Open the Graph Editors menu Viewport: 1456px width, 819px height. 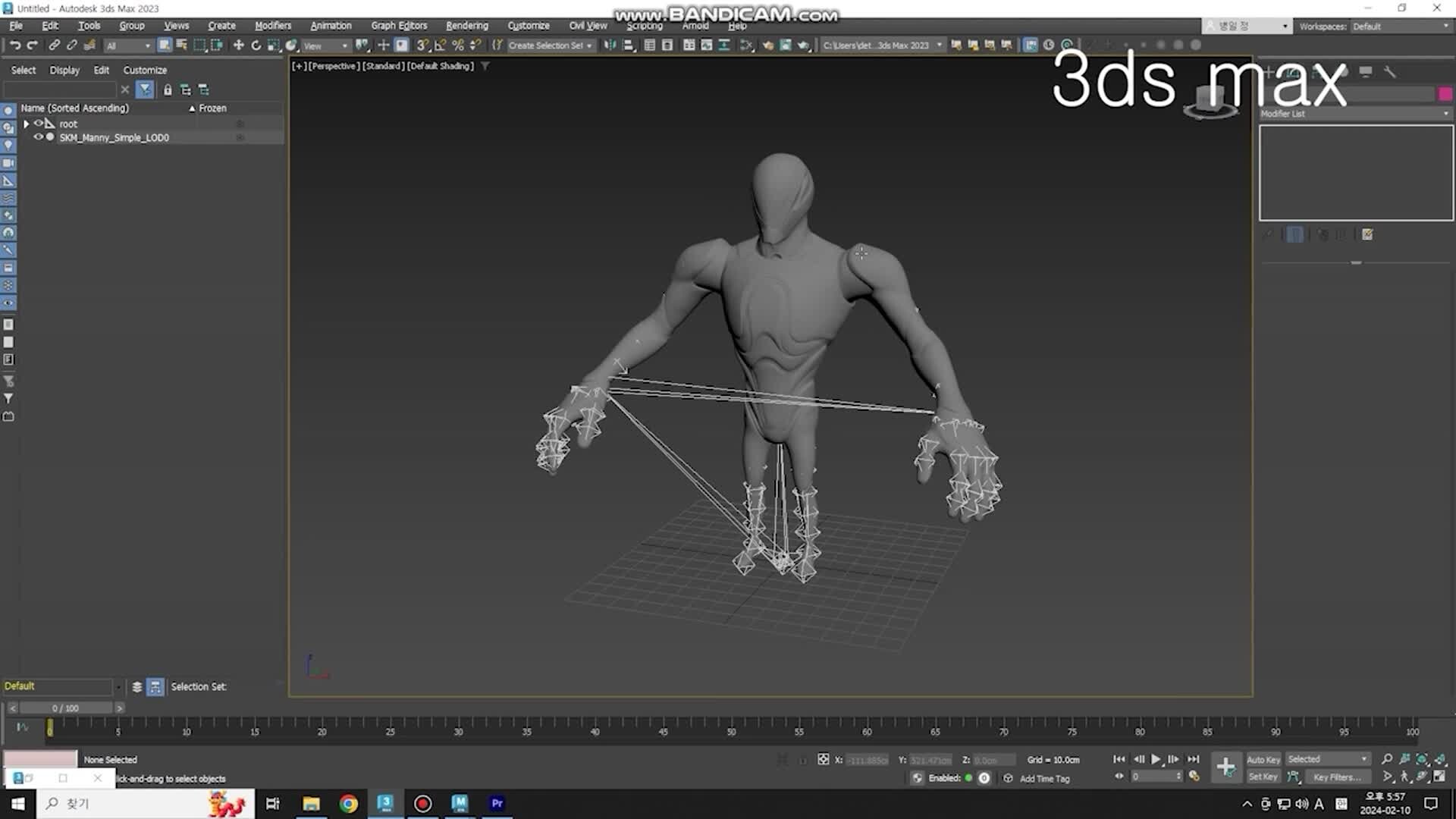click(399, 26)
